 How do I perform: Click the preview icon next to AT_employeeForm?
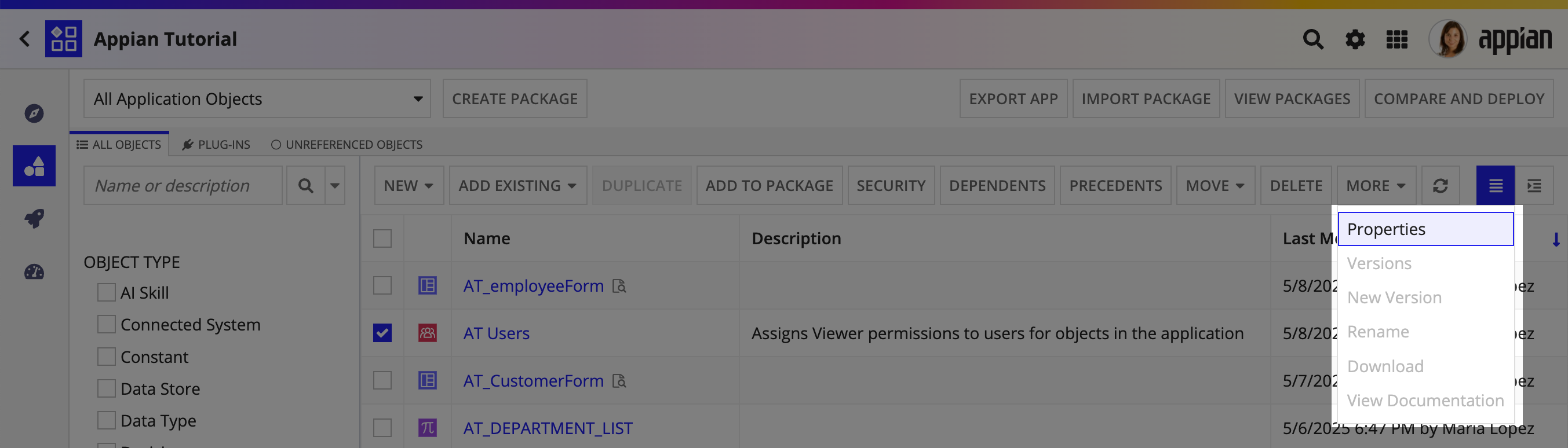click(619, 286)
